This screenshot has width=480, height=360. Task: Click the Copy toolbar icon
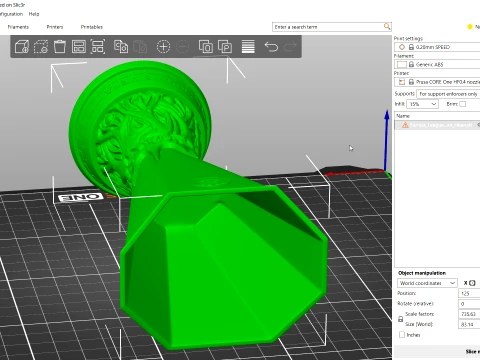coord(121,47)
